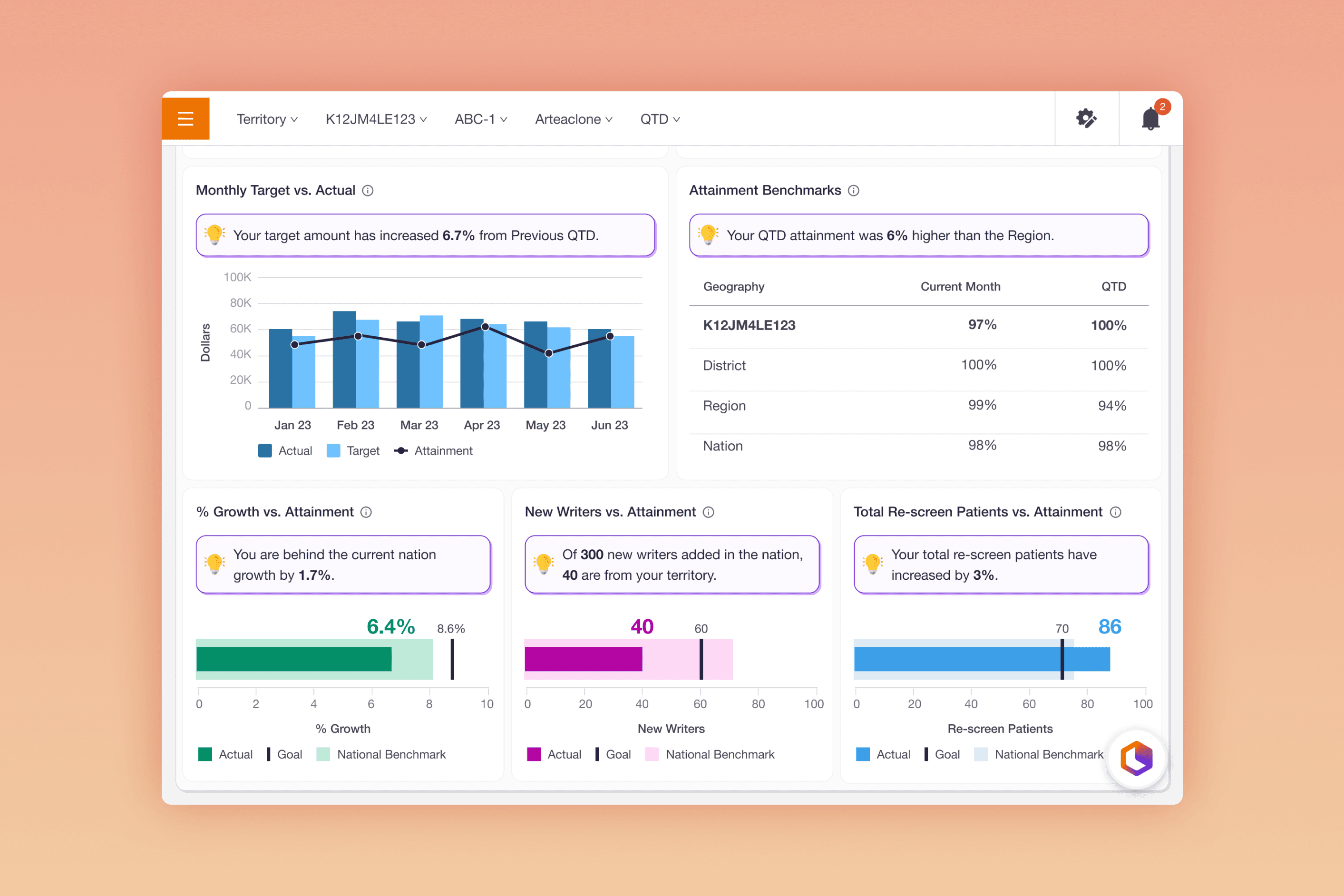Click the QTD column header in table
The height and width of the screenshot is (896, 1344).
[x=1114, y=287]
